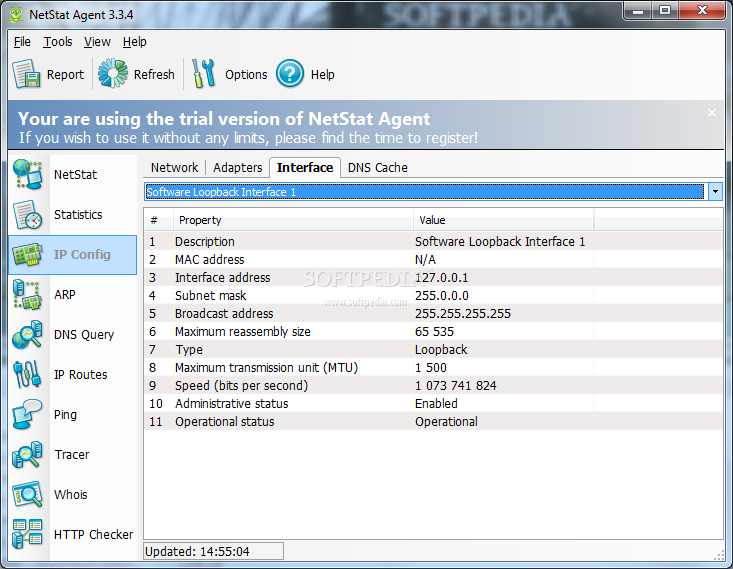This screenshot has height=569, width=733.
Task: Select the Maximum reassembly size row
Action: coord(433,331)
